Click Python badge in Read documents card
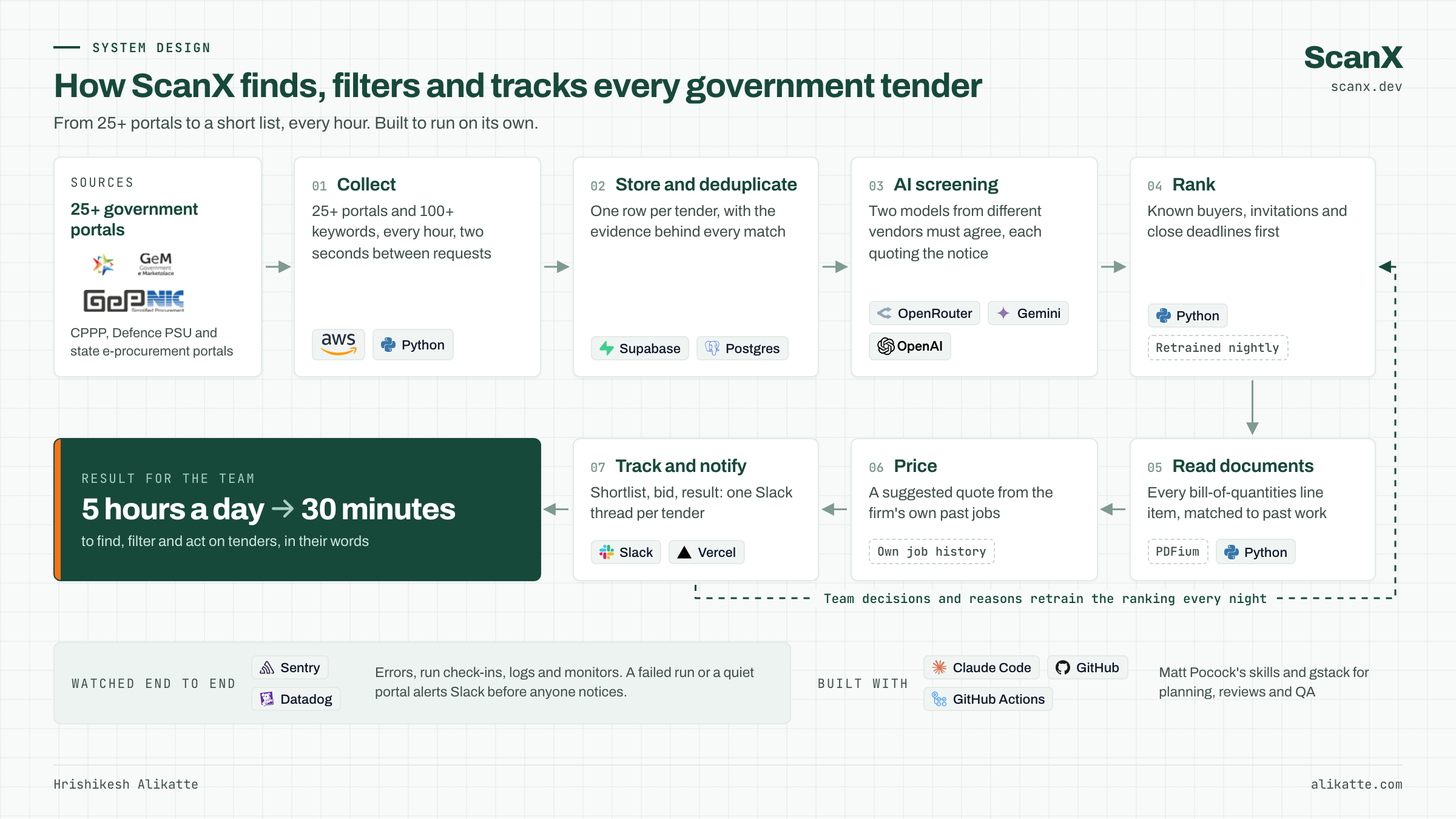The height and width of the screenshot is (819, 1456). pos(1256,552)
